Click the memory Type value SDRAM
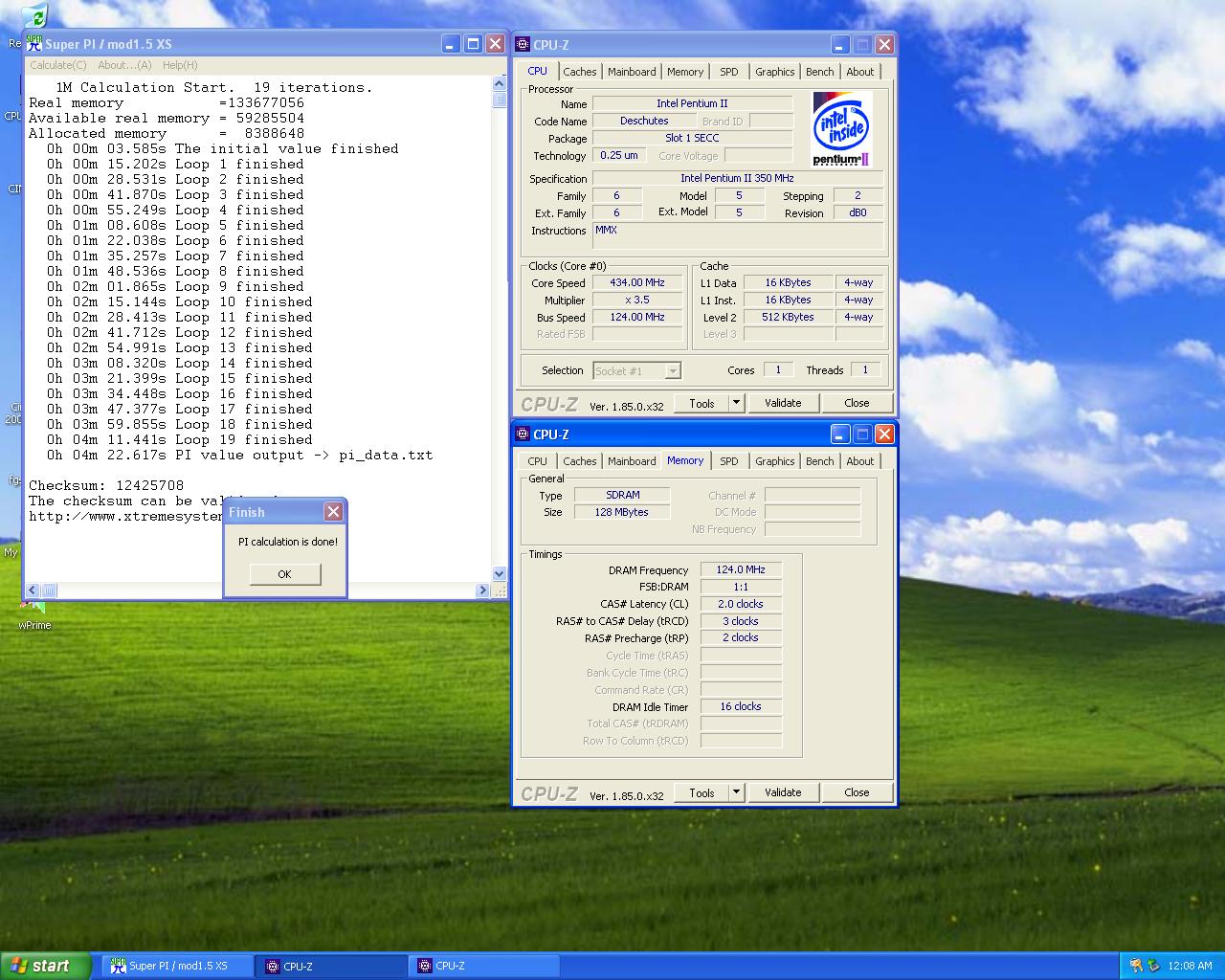This screenshot has width=1225, height=980. (x=622, y=495)
